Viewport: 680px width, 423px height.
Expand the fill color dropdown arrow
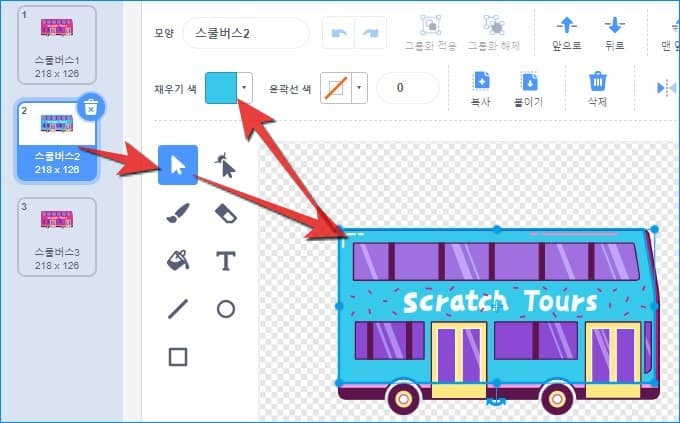244,88
